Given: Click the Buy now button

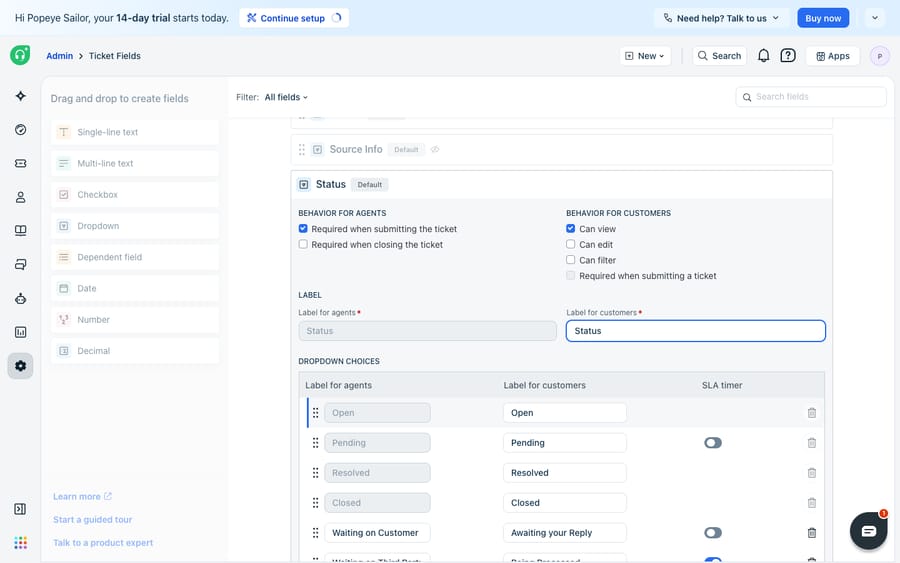Looking at the screenshot, I should click(x=823, y=18).
